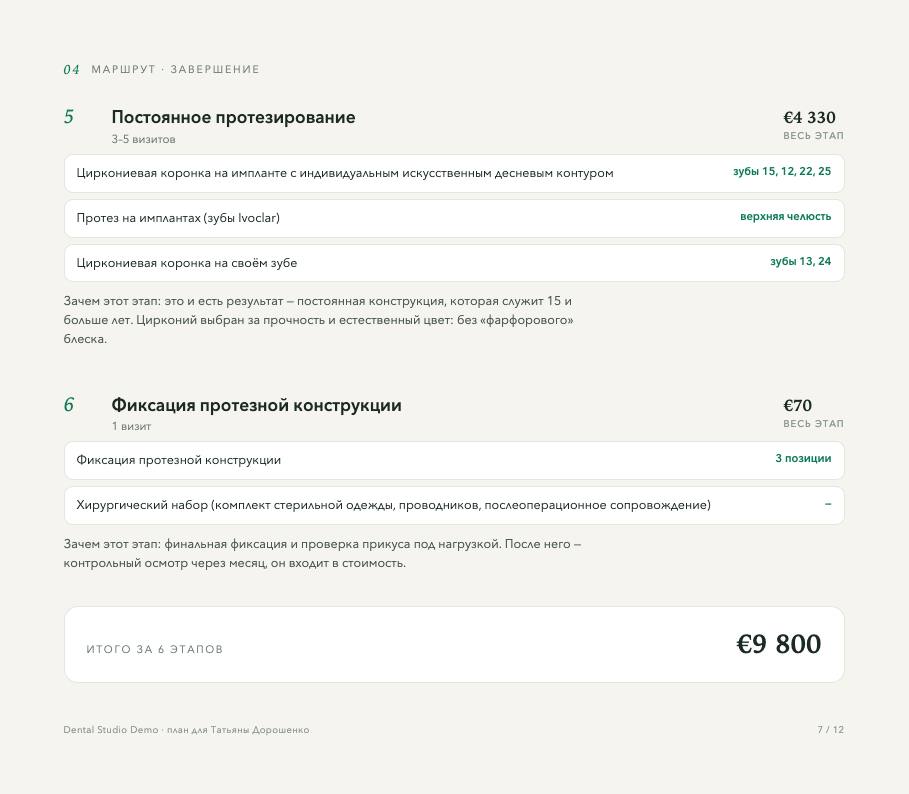Viewport: 909px width, 794px height.
Task: Click the 'Маршрут · Завершение' section header
Action: [175, 70]
